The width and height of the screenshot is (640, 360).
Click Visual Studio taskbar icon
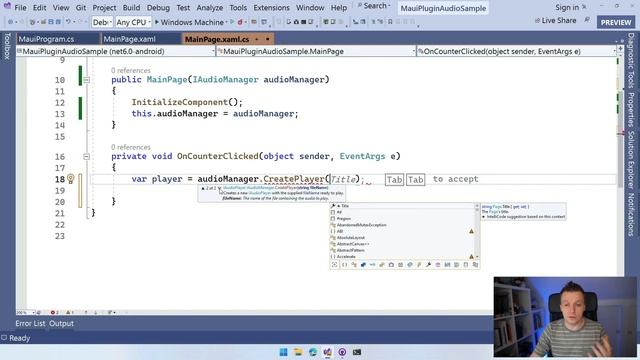click(x=327, y=352)
